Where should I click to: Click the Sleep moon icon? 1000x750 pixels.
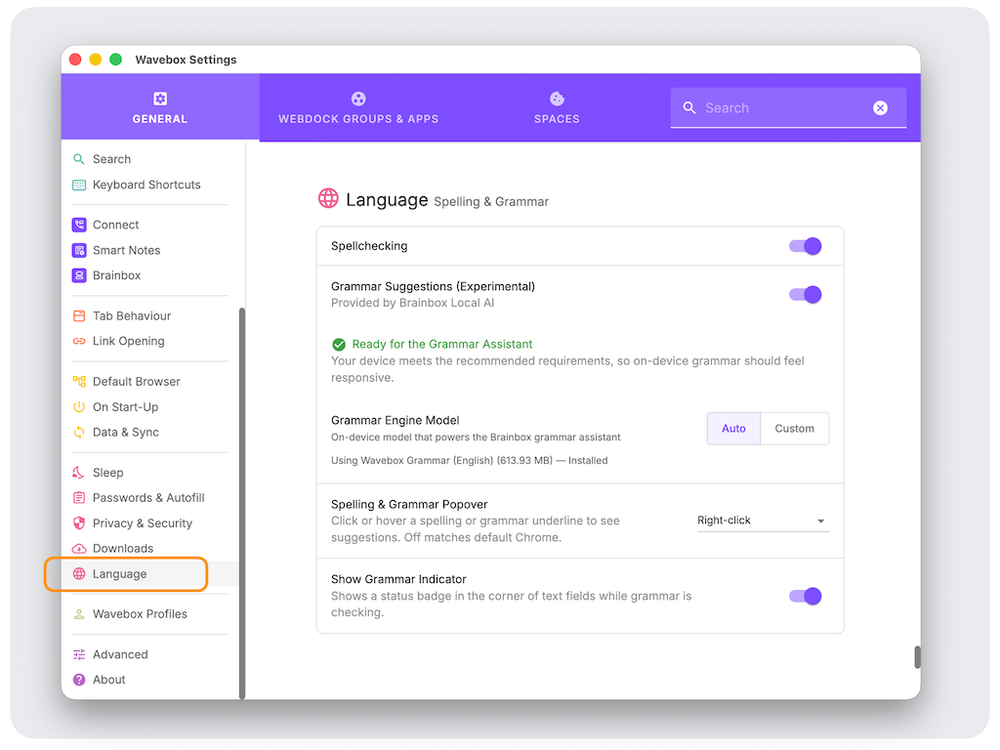coord(79,473)
